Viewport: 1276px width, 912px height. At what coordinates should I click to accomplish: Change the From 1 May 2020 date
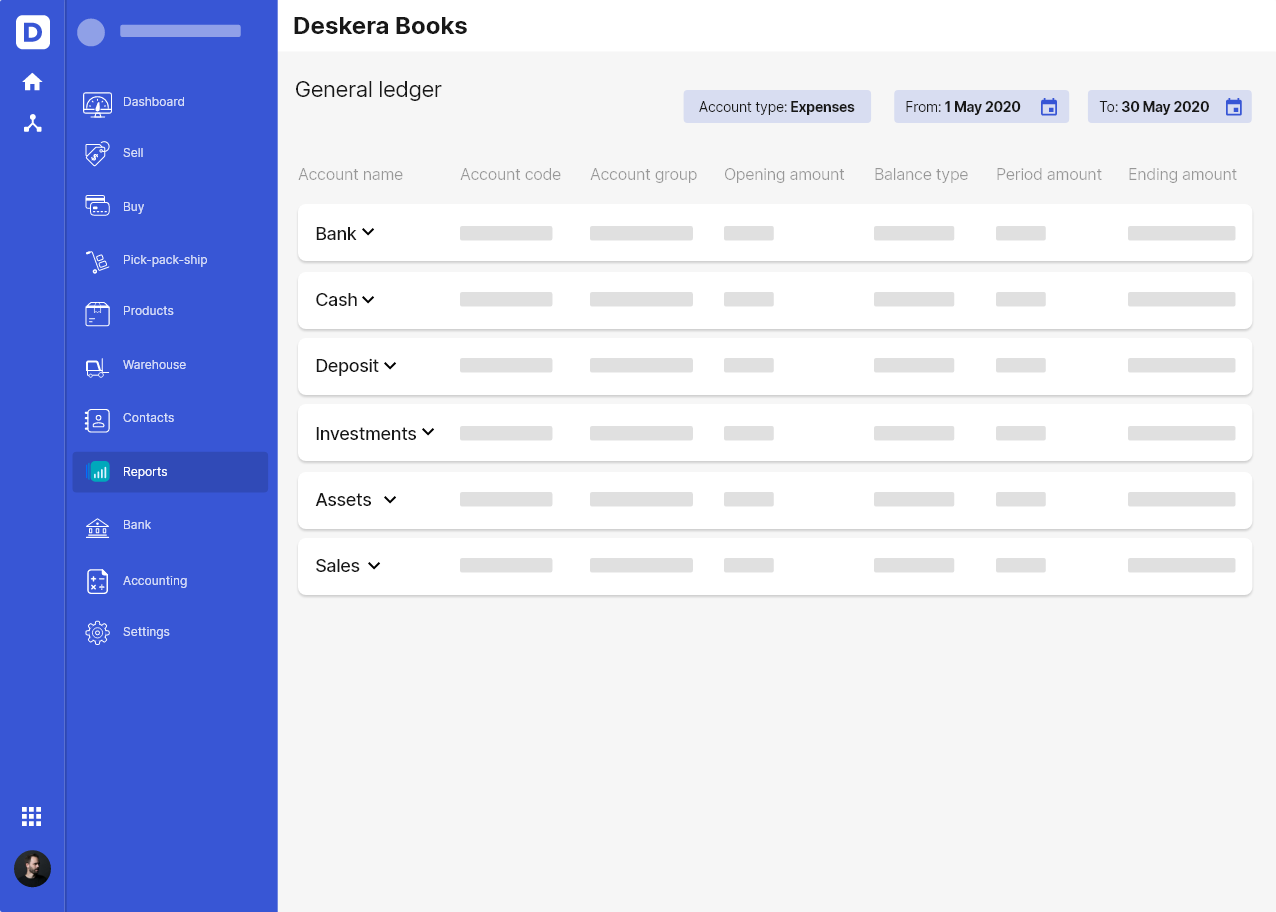[x=981, y=107]
